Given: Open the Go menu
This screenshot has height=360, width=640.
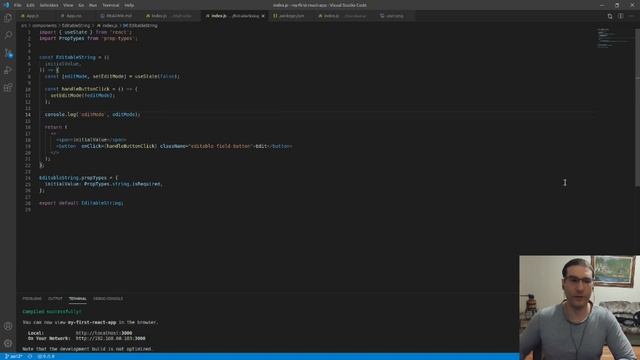Looking at the screenshot, I should (81, 5).
